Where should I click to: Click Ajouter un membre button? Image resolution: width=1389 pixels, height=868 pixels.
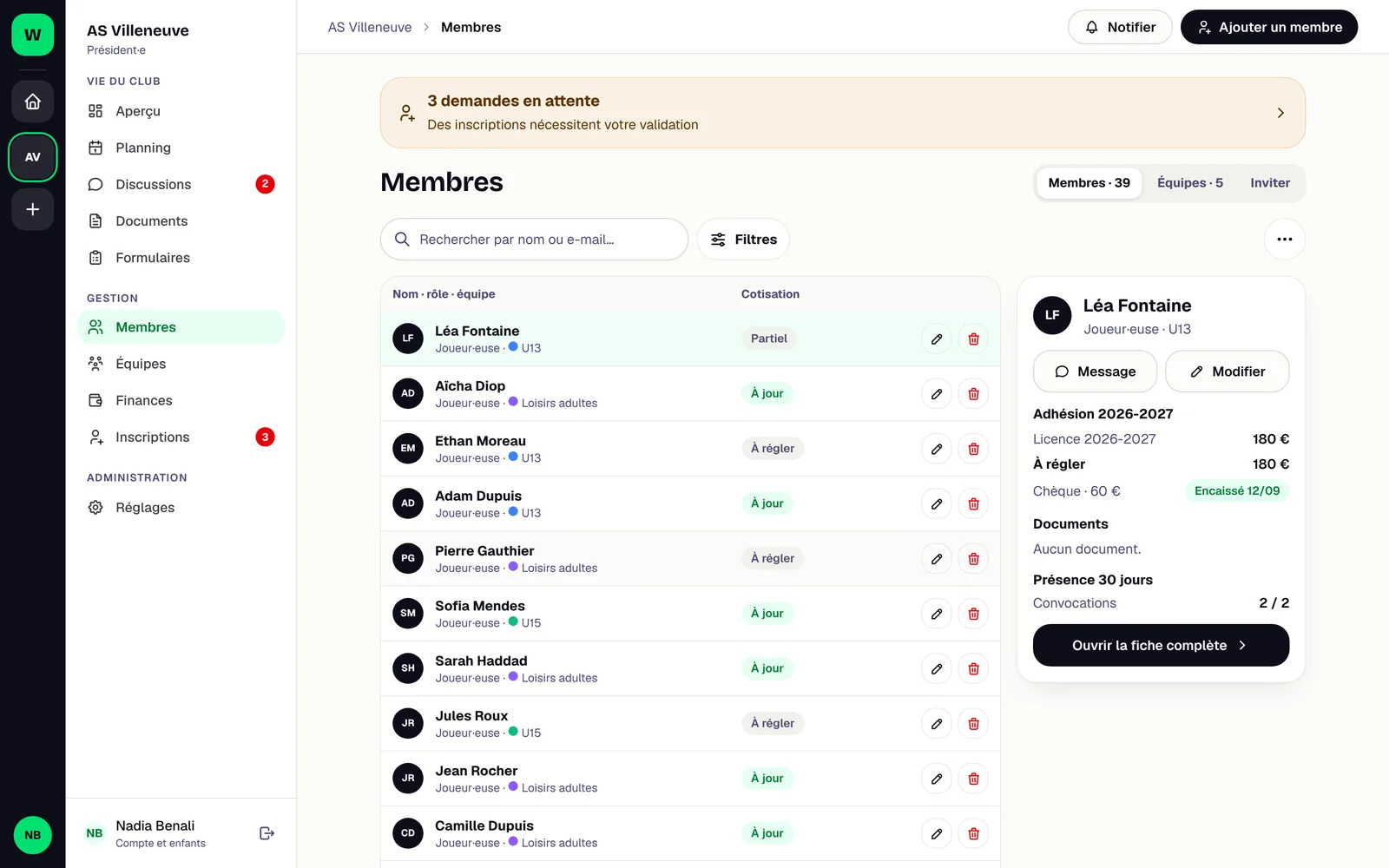click(1269, 27)
